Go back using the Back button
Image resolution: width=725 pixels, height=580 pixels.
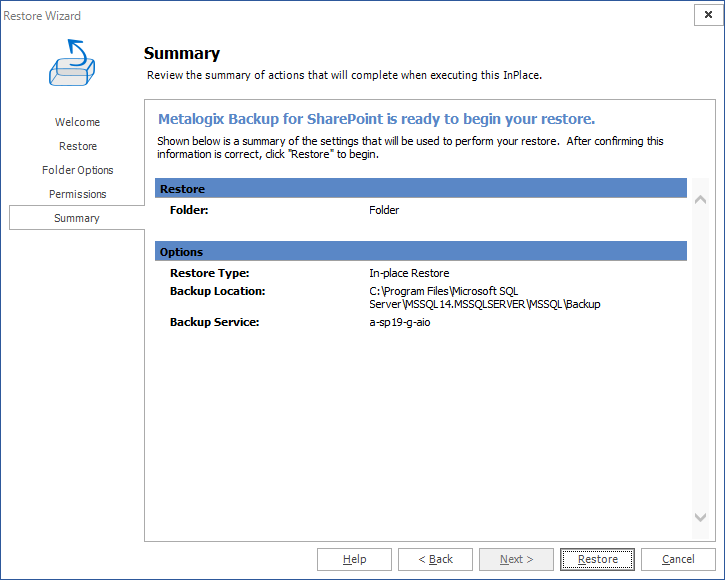pos(435,559)
